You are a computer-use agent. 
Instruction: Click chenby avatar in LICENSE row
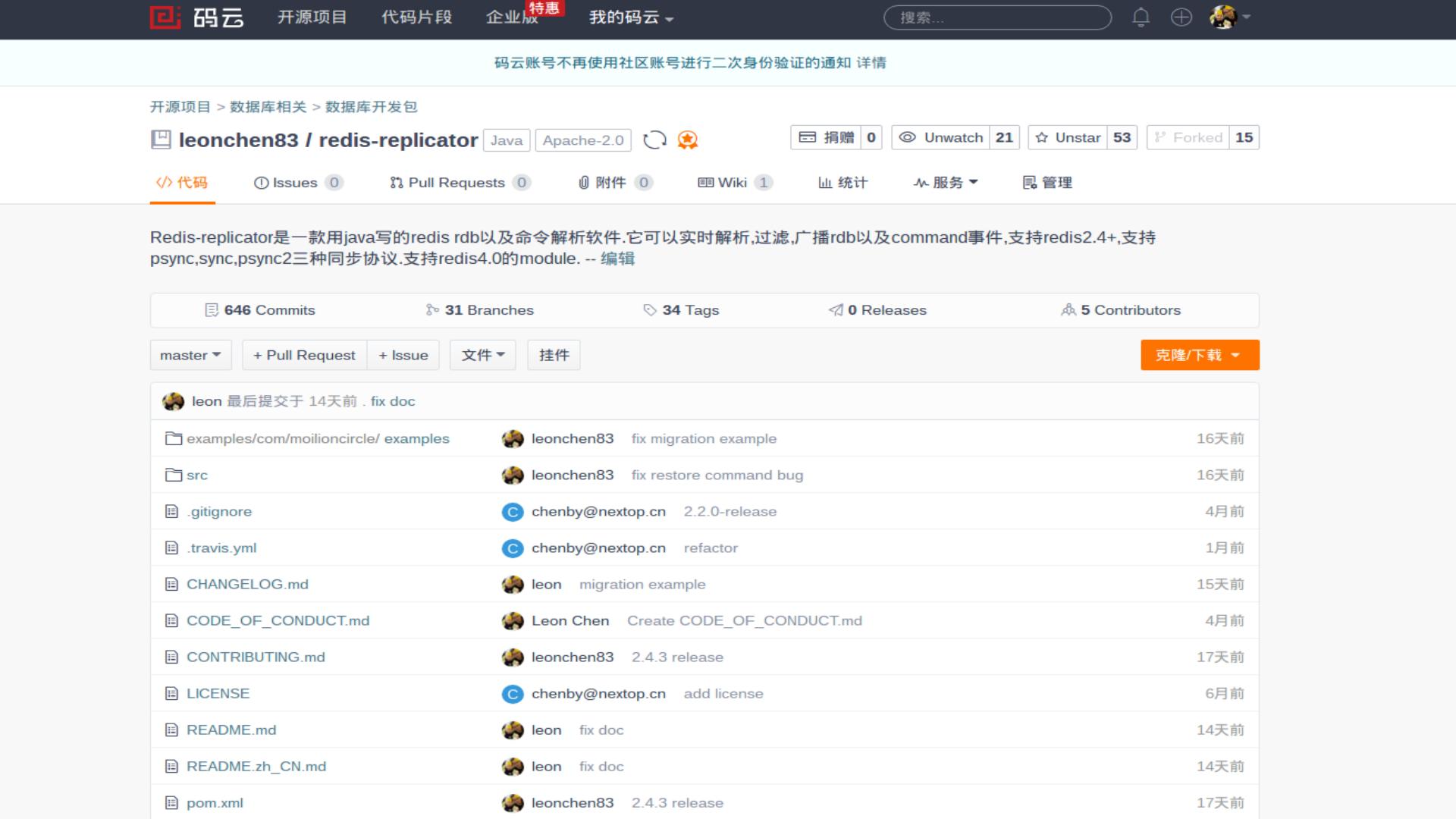click(513, 694)
